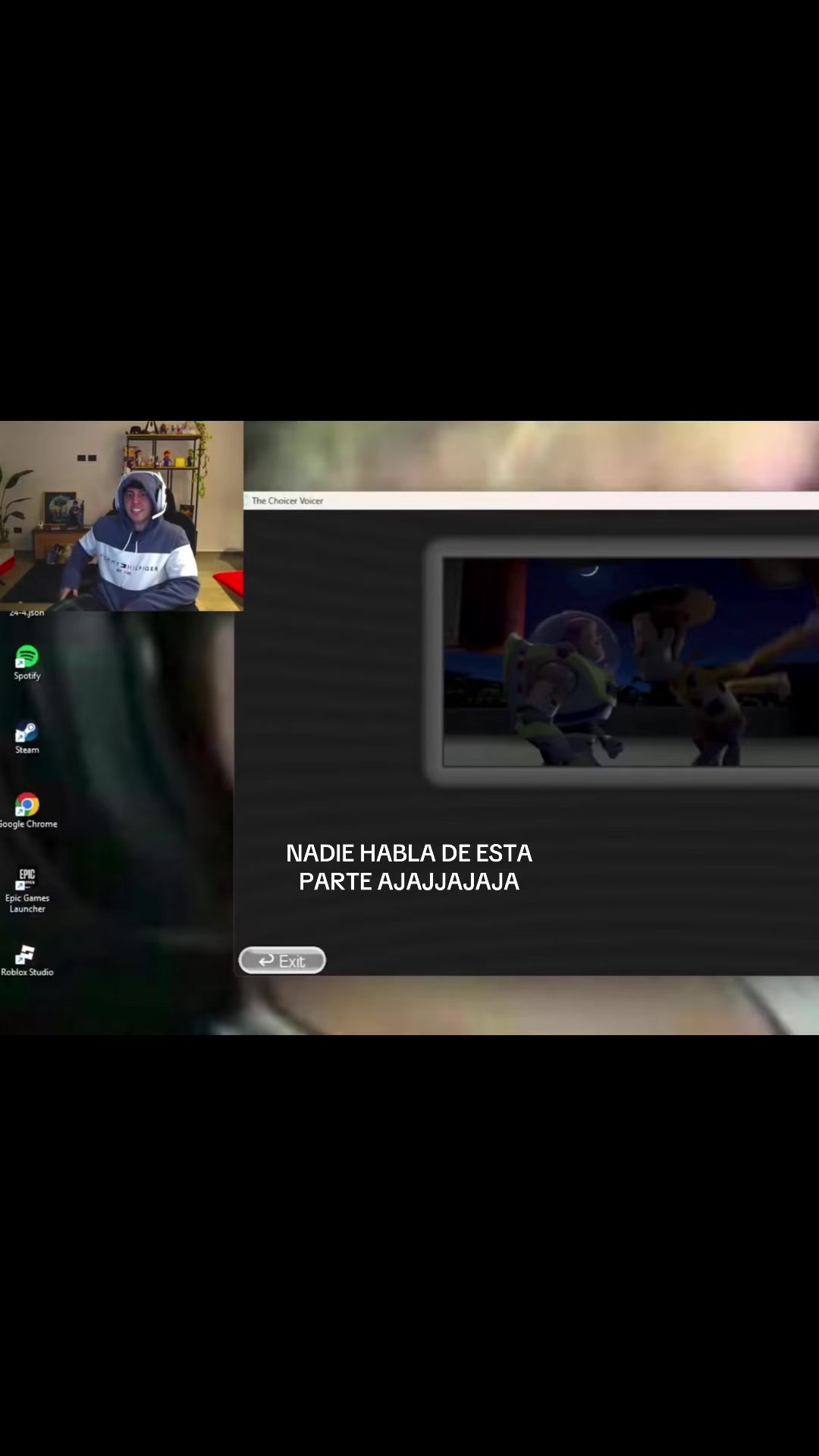The width and height of the screenshot is (819, 1456).
Task: Click the streamer webcam overlay
Action: pos(121,516)
